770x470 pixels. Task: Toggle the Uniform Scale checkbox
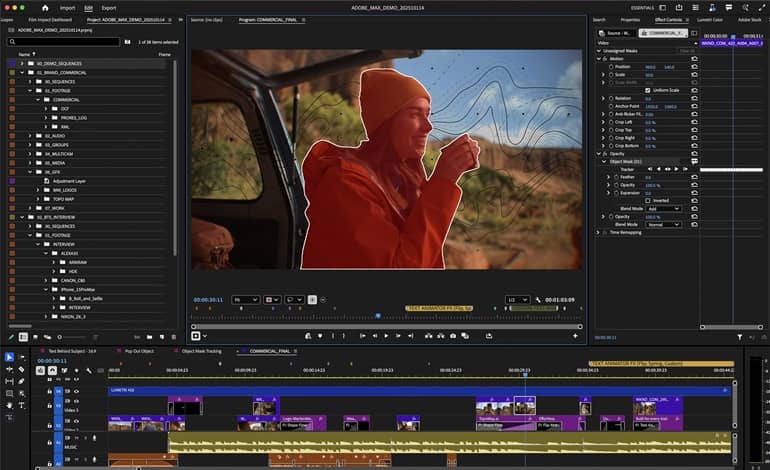tap(648, 90)
